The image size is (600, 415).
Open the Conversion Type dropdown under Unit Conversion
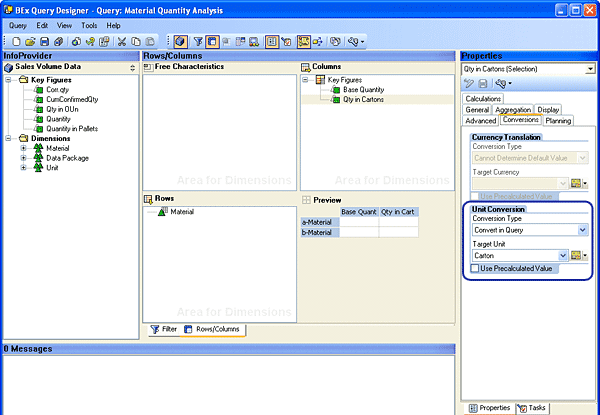click(582, 230)
